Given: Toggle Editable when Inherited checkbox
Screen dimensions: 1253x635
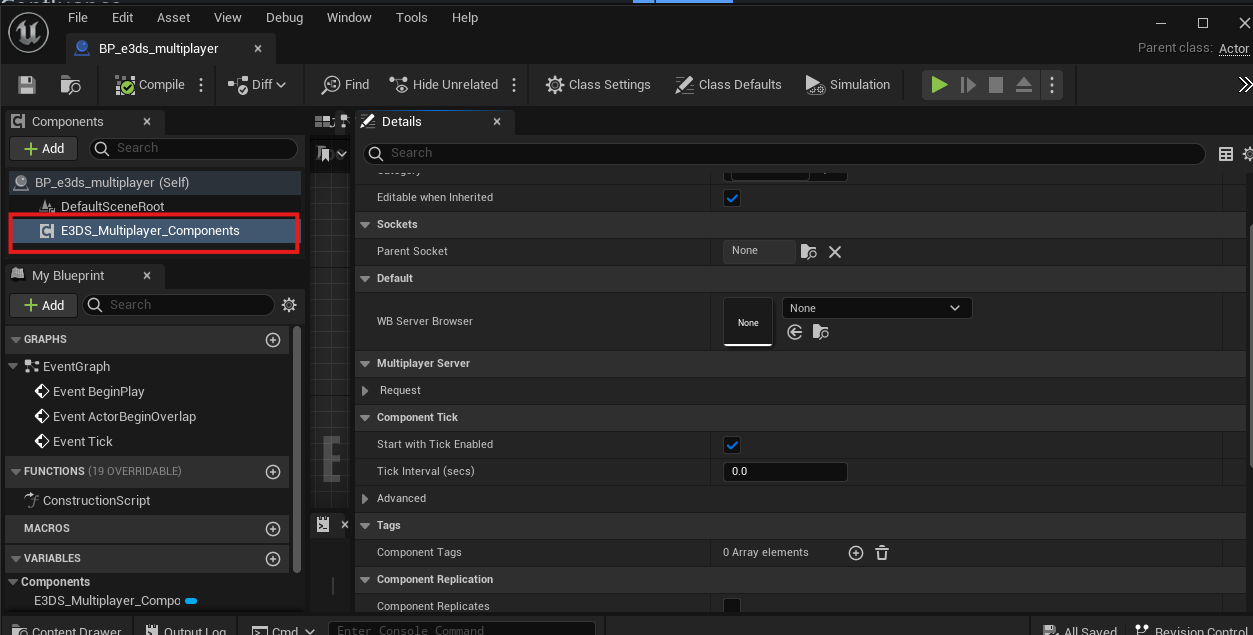Looking at the screenshot, I should tap(732, 198).
